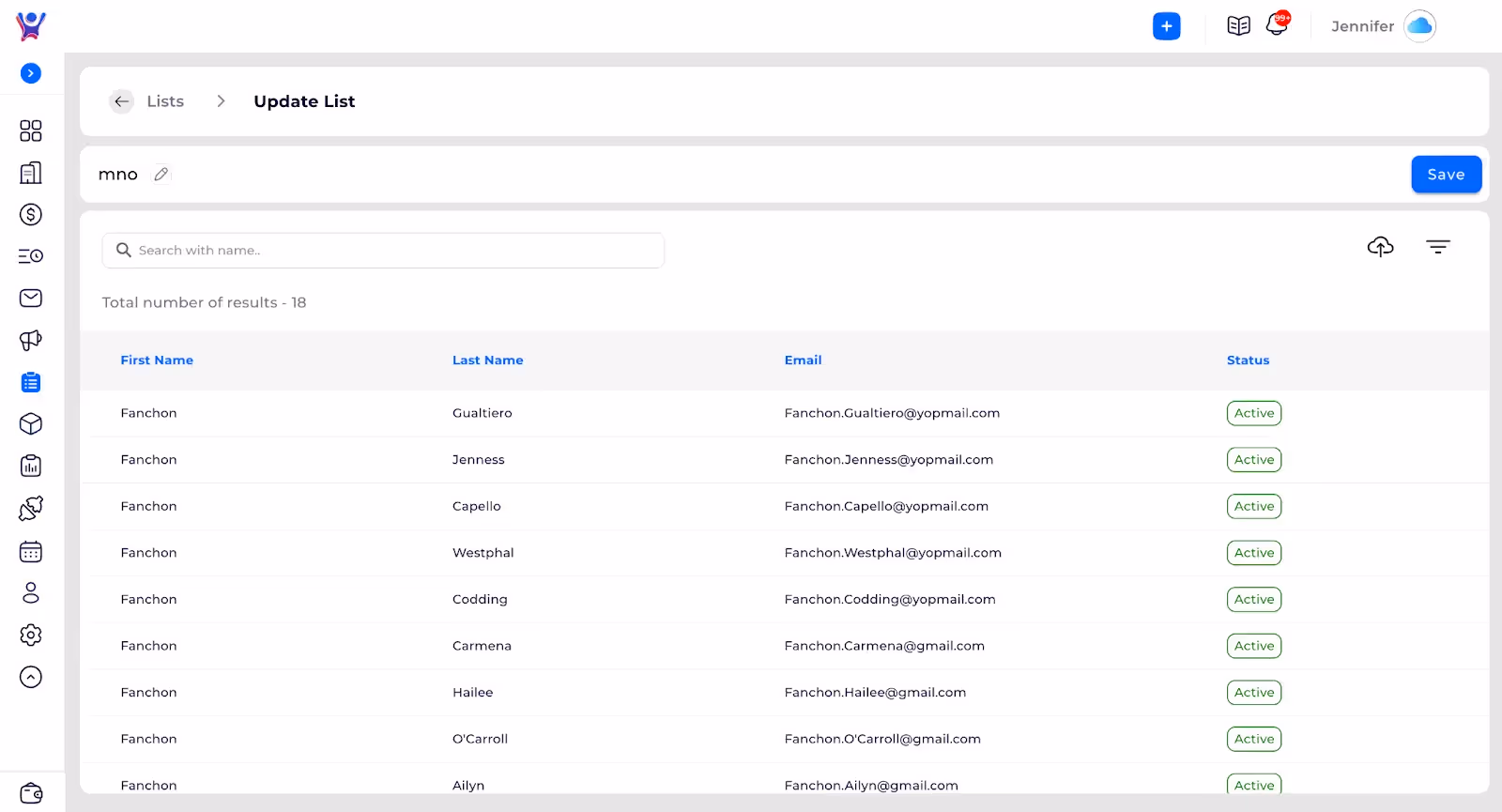Click the calendar icon in sidebar
The image size is (1502, 812).
tap(31, 552)
